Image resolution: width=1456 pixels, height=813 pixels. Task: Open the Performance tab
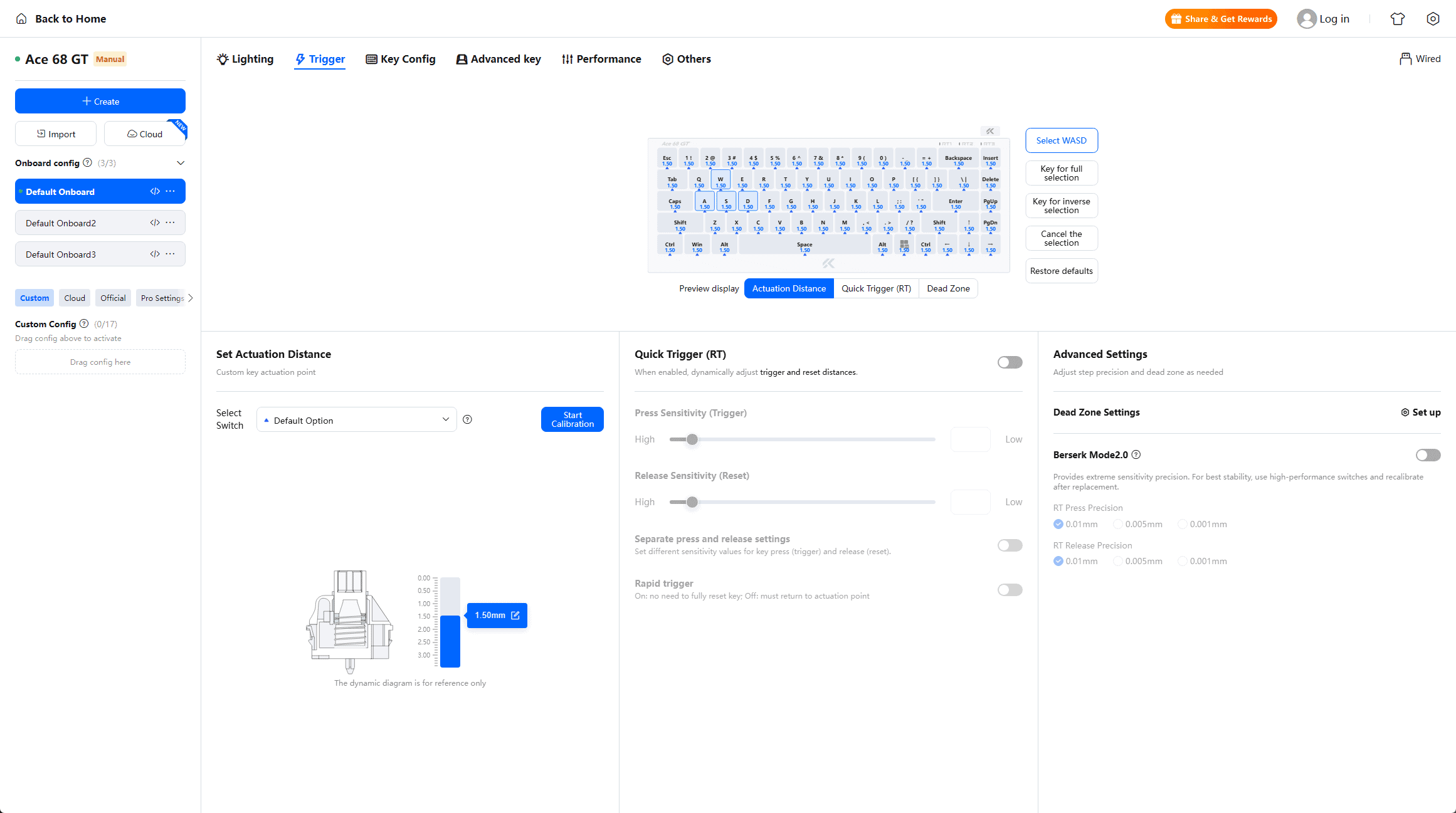pos(601,59)
